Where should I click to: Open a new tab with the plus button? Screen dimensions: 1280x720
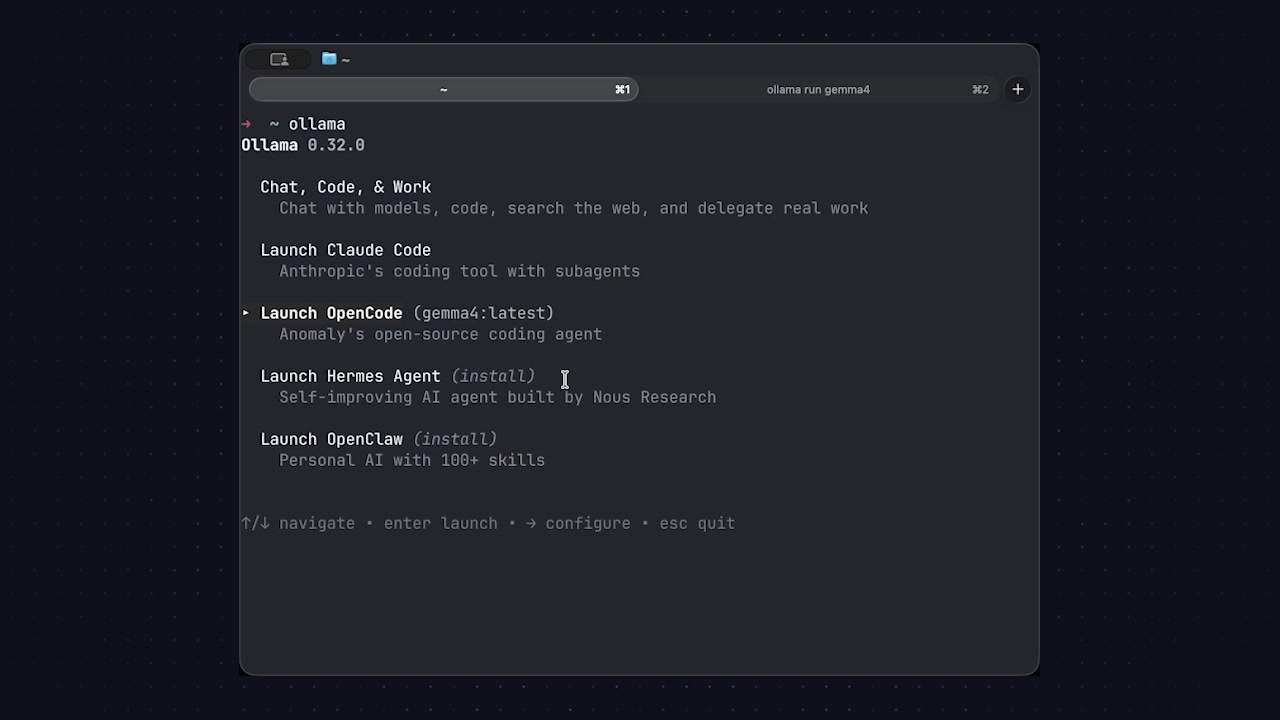1017,89
